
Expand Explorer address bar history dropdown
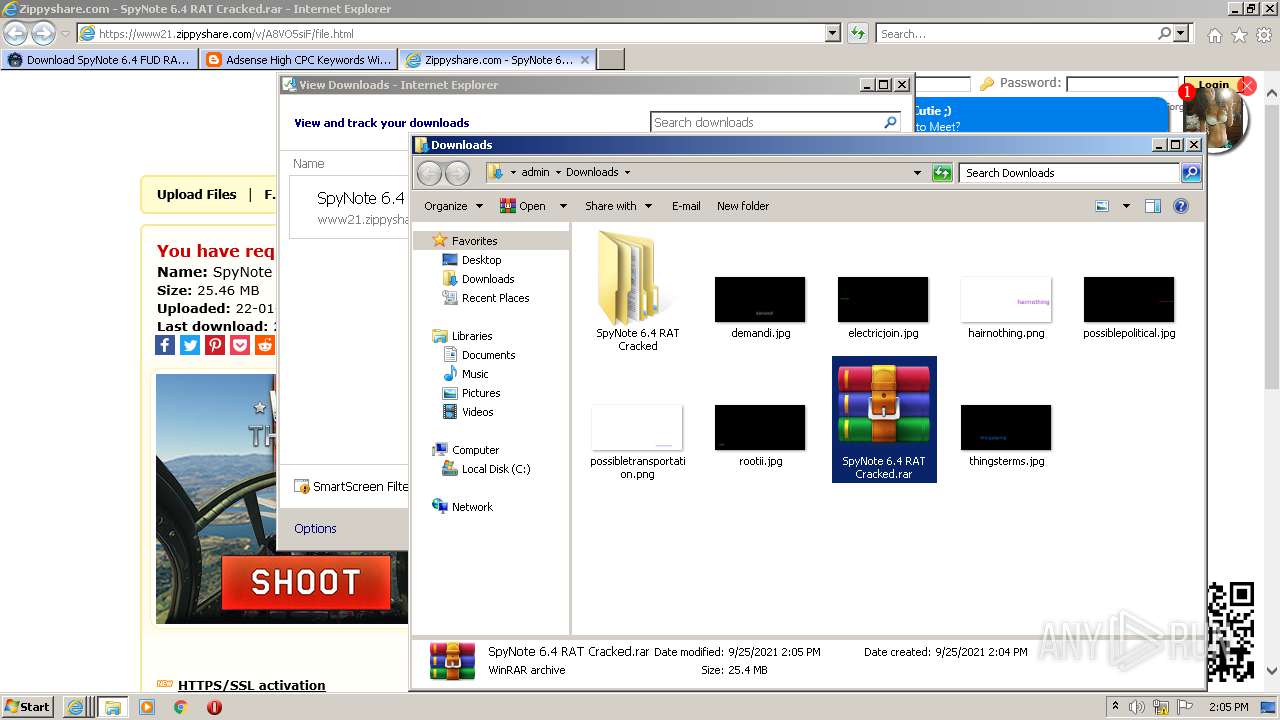917,173
